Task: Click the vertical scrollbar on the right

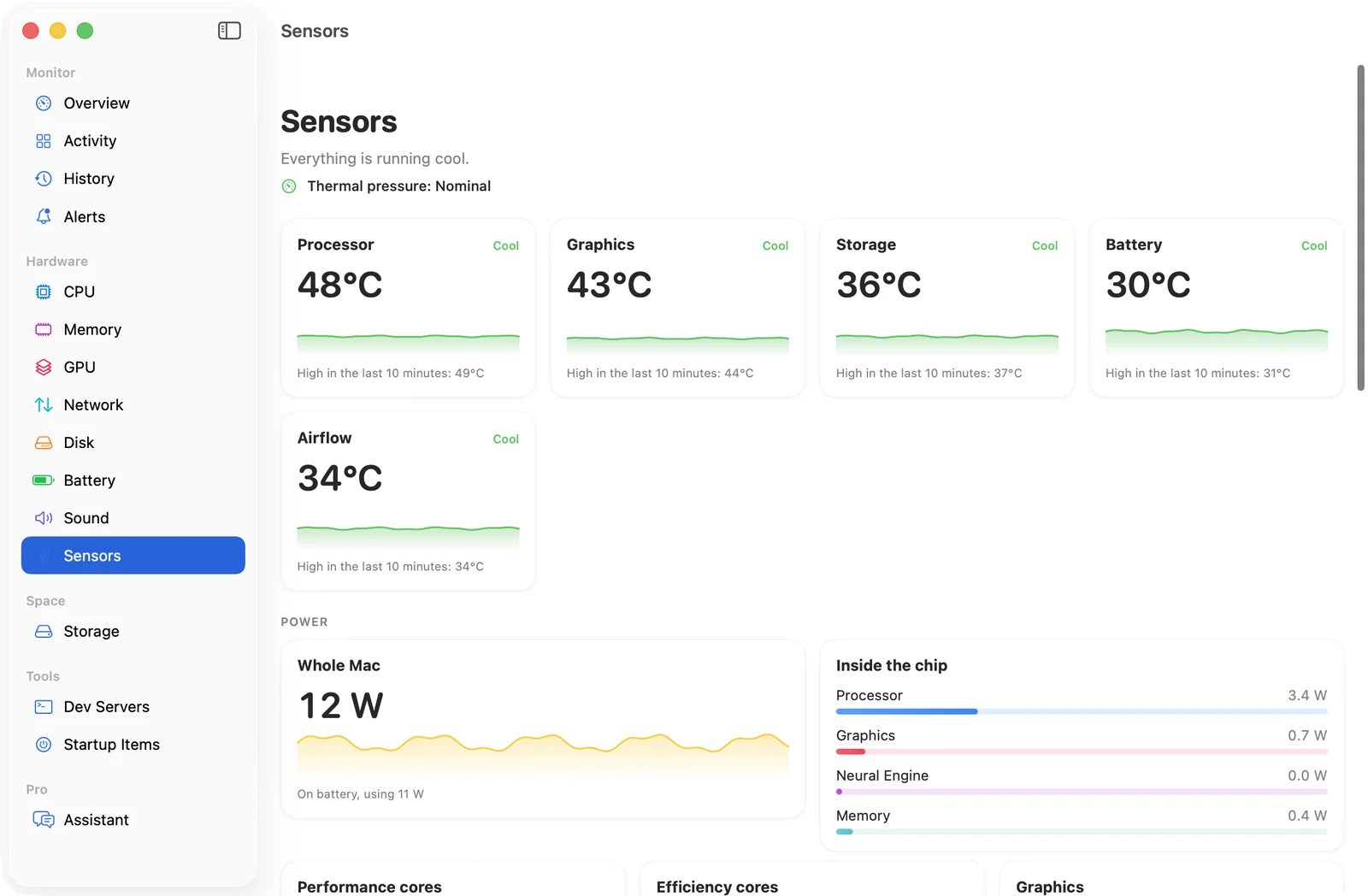Action: (x=1360, y=227)
